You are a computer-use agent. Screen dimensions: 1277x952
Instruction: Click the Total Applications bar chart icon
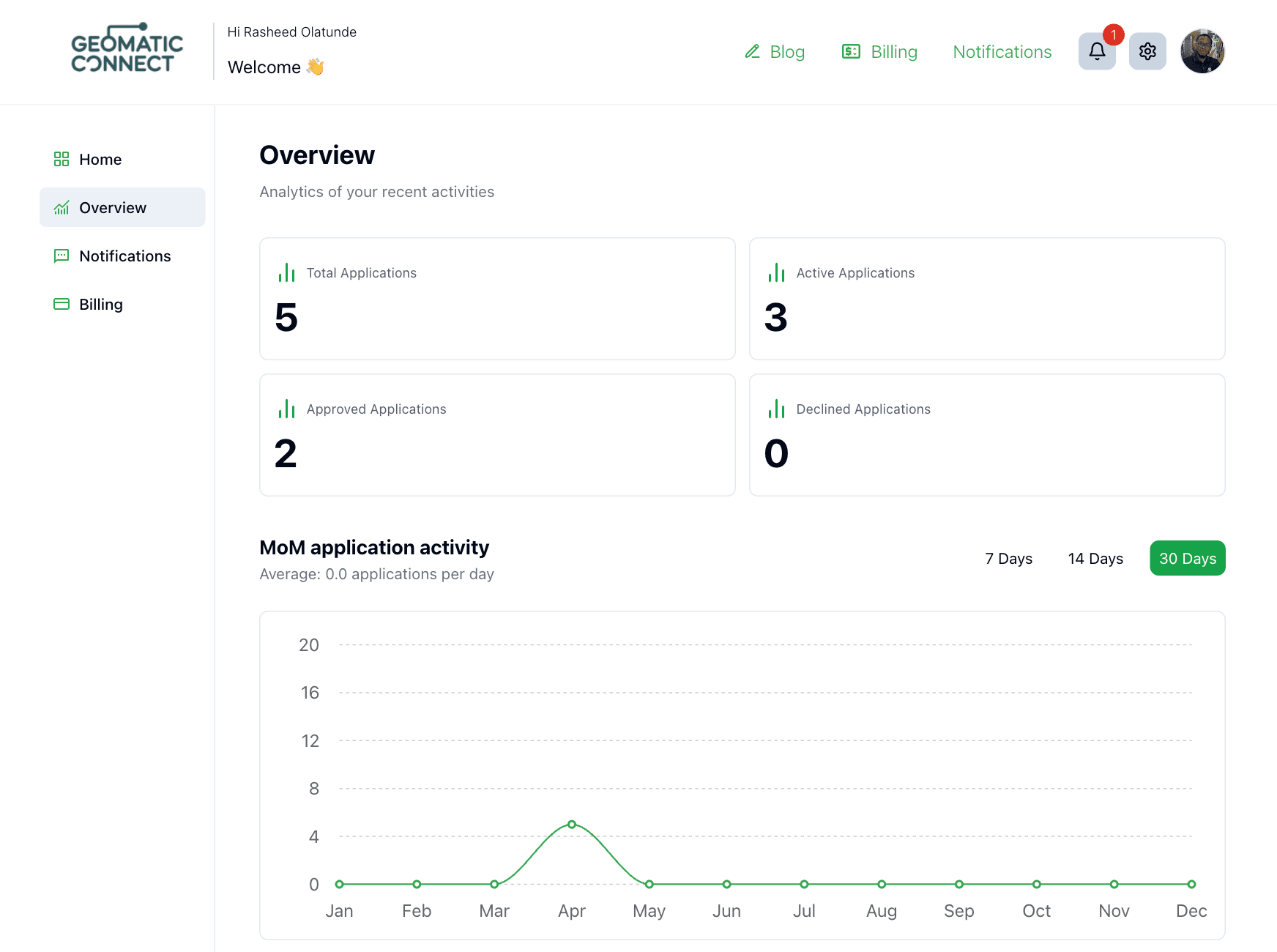[x=286, y=273]
